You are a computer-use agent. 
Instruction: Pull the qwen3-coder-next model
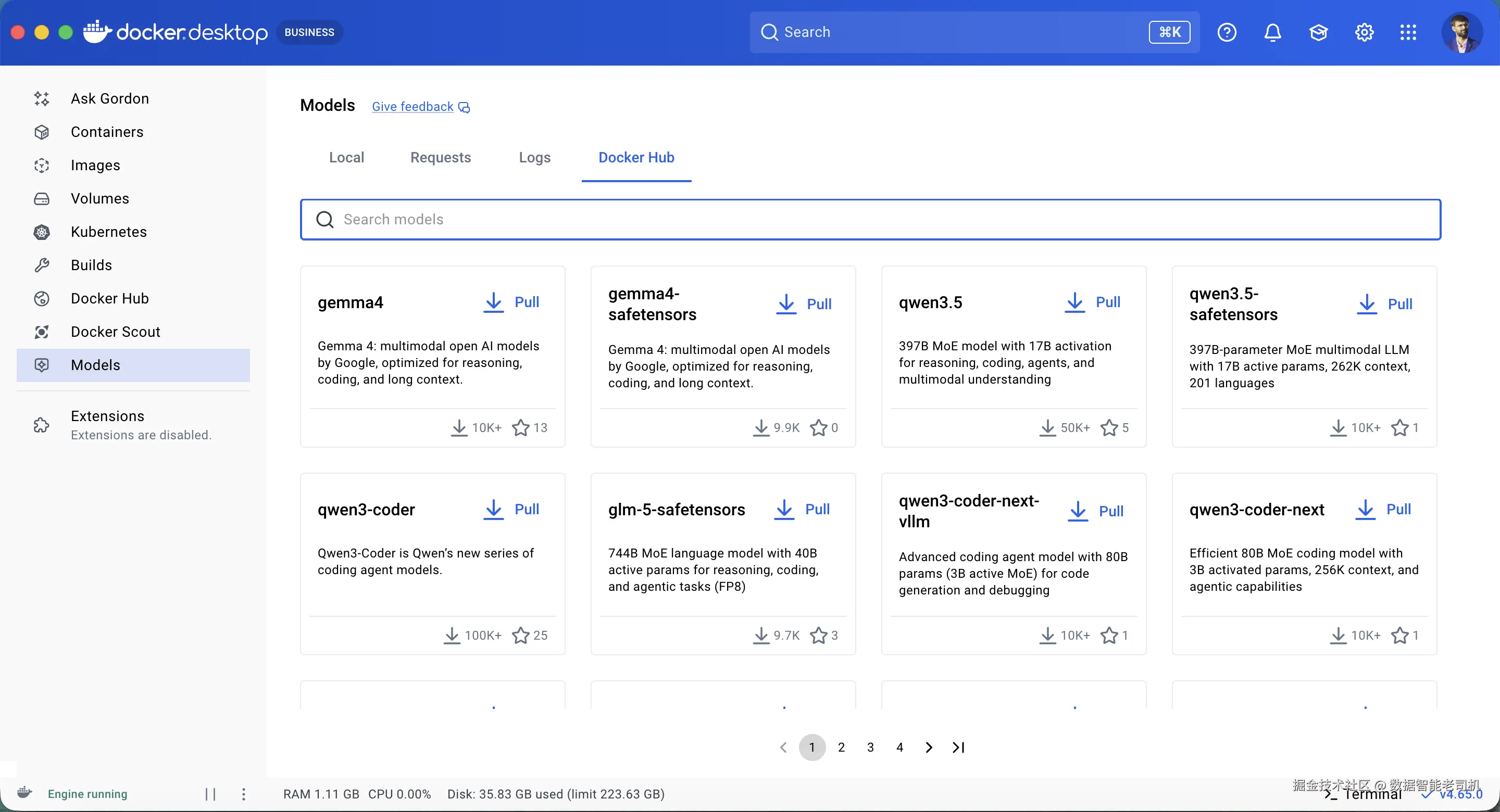coord(1383,509)
